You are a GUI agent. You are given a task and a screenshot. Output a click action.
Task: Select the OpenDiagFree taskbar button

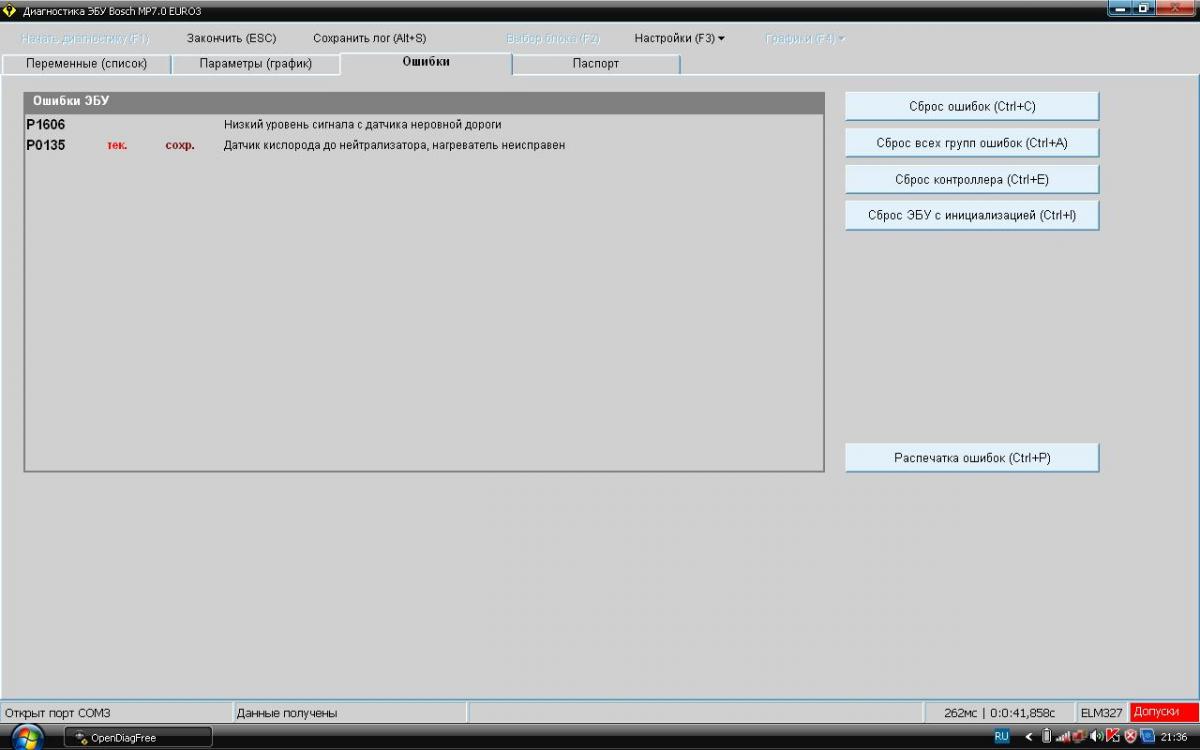138,738
